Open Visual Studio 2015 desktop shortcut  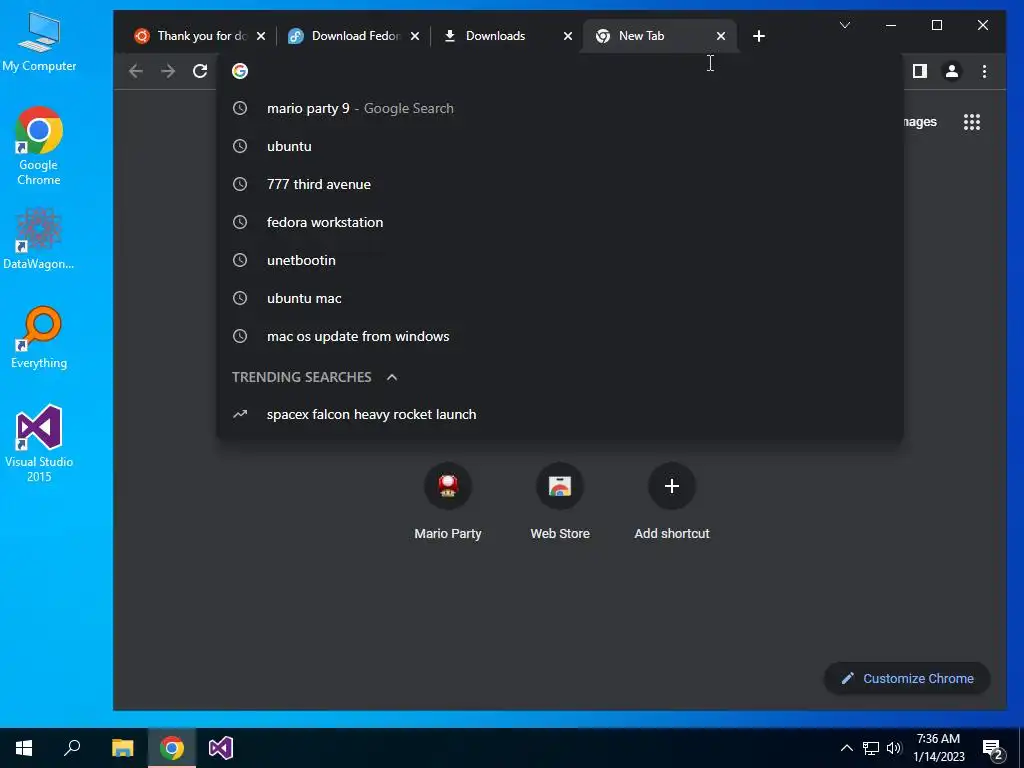coord(39,444)
